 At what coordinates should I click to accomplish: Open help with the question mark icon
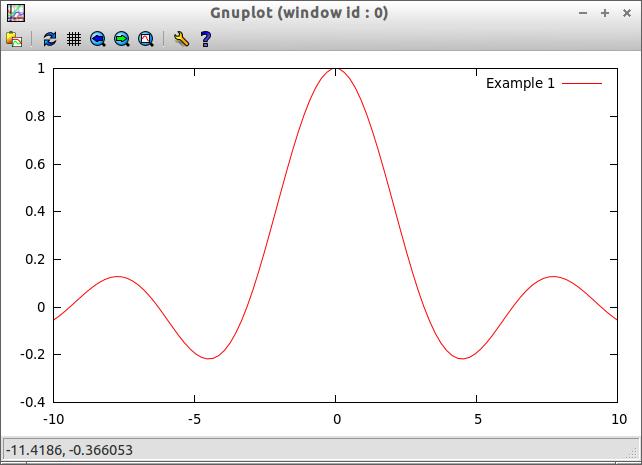pyautogui.click(x=205, y=39)
